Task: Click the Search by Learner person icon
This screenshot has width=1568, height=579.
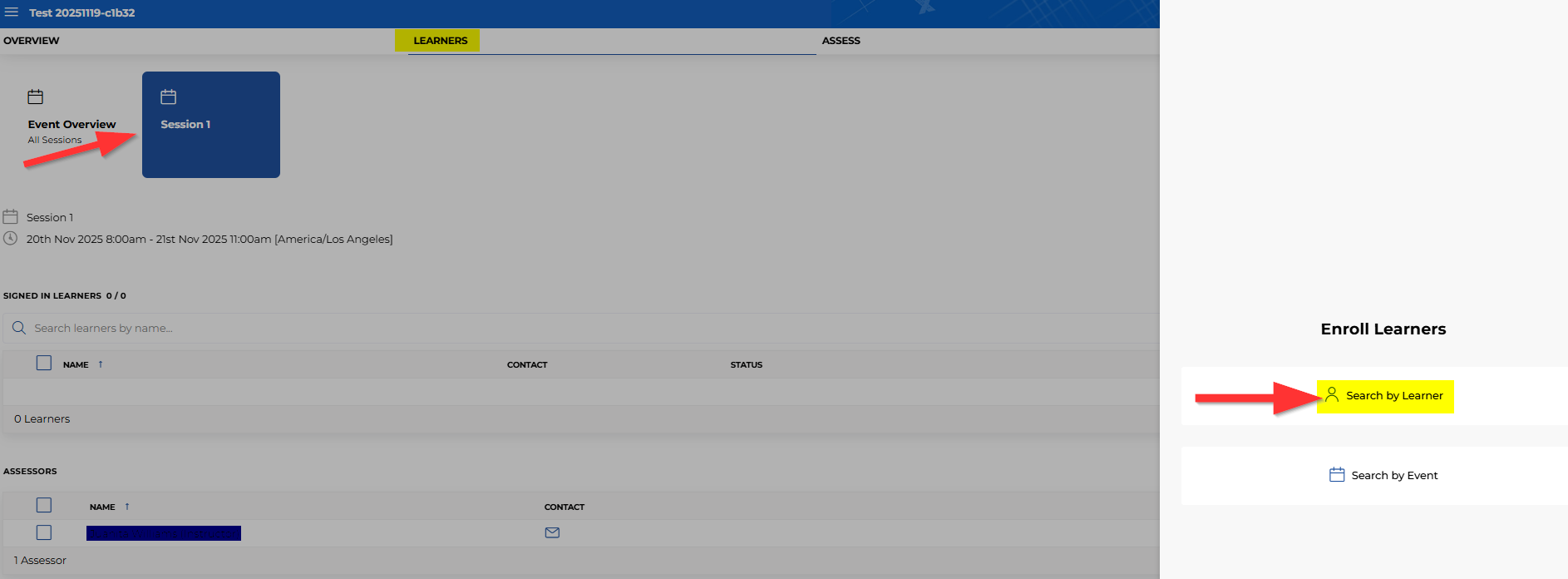Action: tap(1332, 394)
